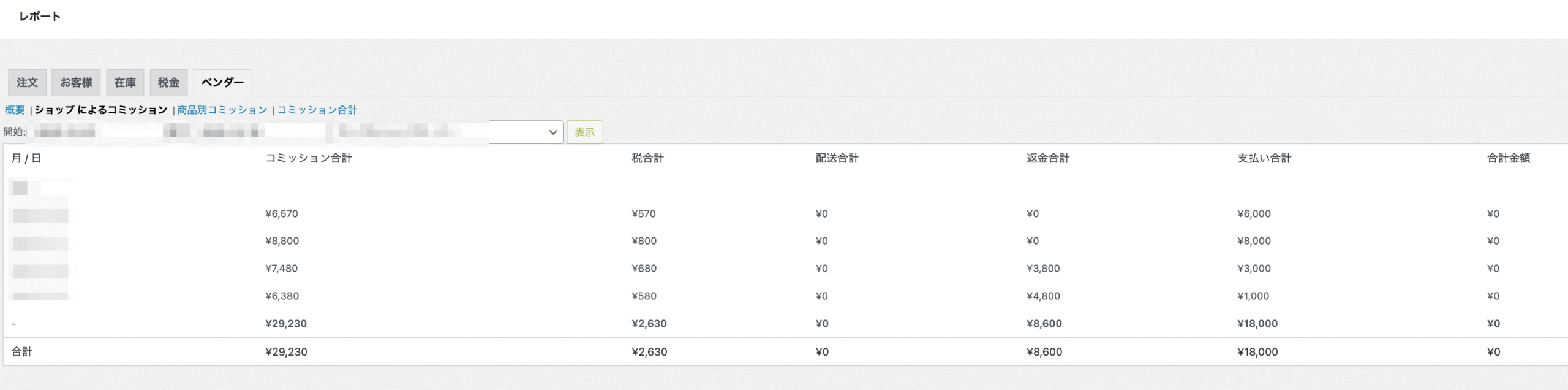Go to the 税金 tab
This screenshot has height=390, width=1568.
coord(168,83)
